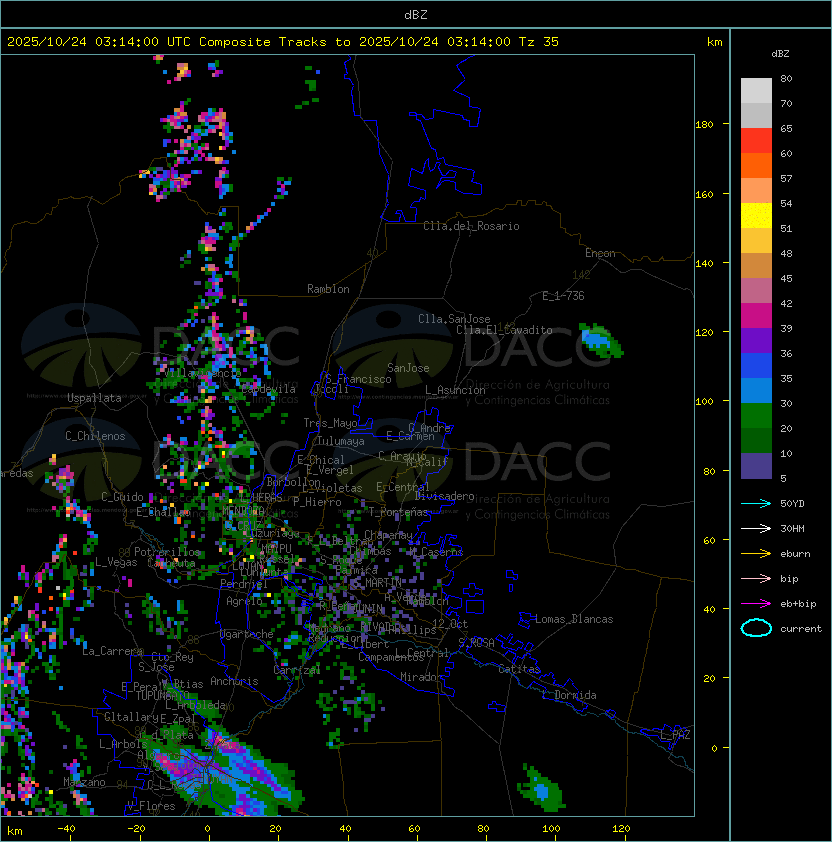
Task: Click the 'E_1-736' map label
Action: (563, 296)
